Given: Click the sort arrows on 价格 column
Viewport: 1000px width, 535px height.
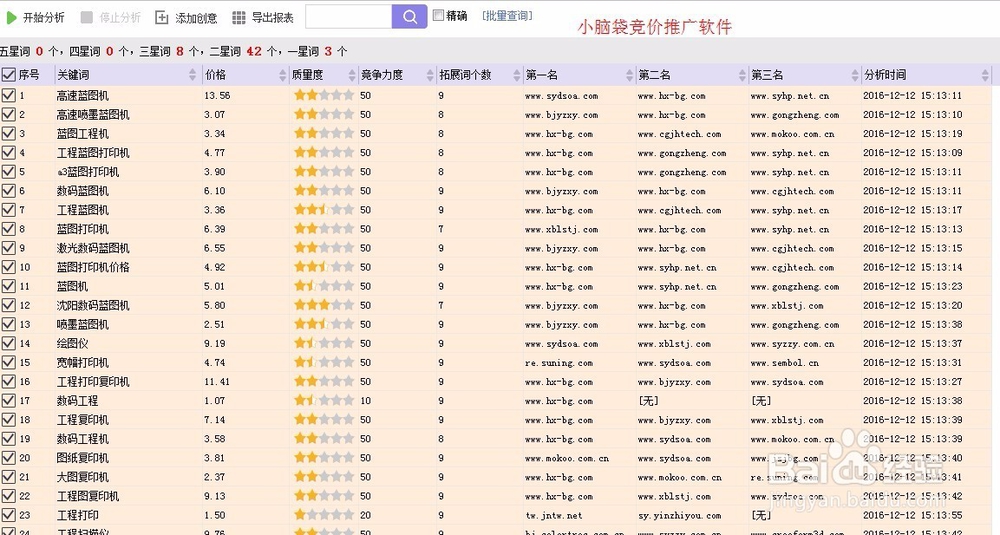Looking at the screenshot, I should click(x=283, y=75).
